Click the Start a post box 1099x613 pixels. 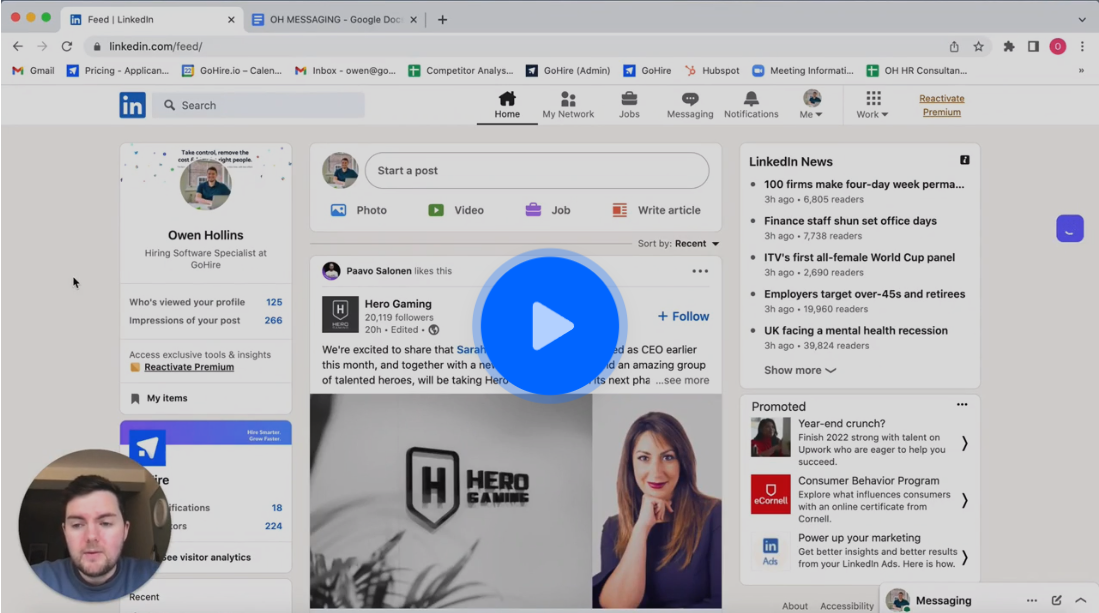click(537, 171)
